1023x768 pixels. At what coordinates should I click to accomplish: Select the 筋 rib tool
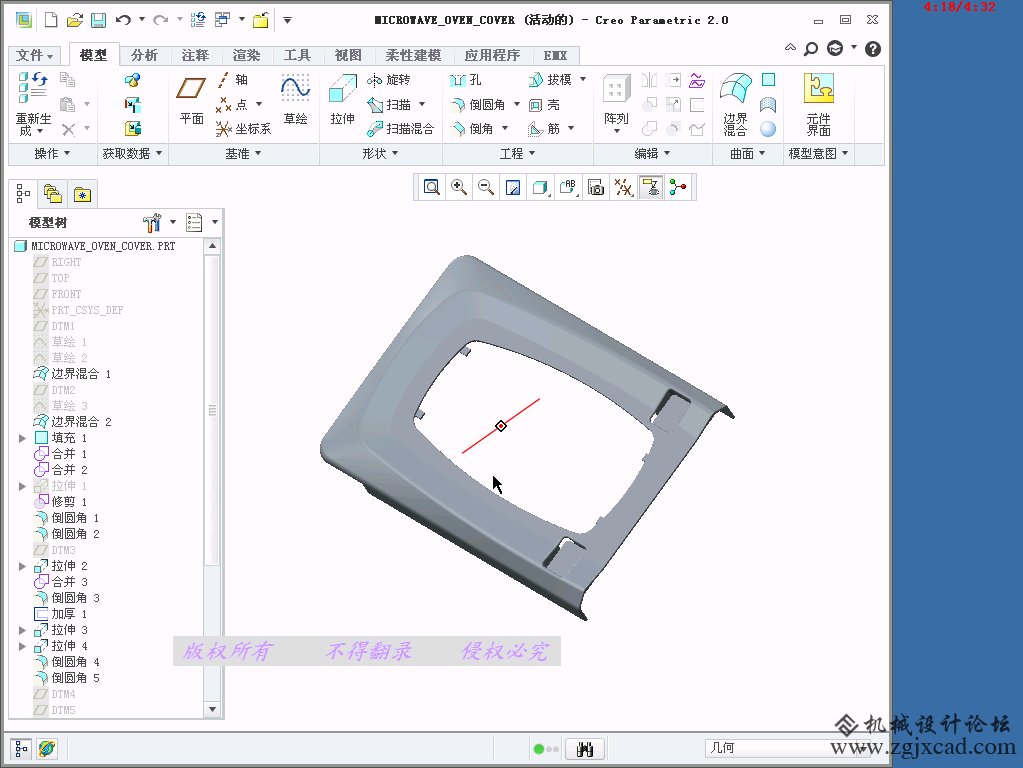(544, 129)
